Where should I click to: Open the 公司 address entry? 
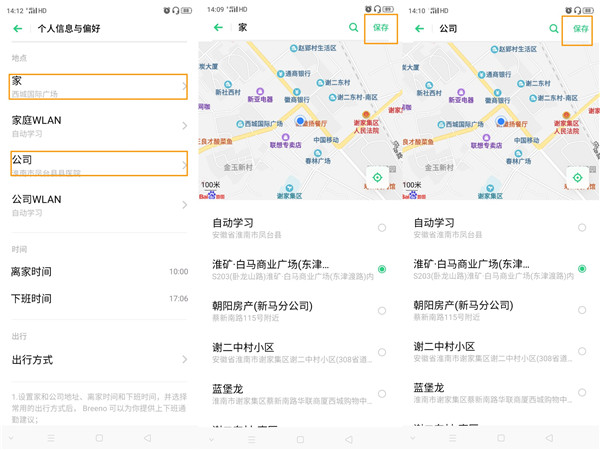click(99, 164)
